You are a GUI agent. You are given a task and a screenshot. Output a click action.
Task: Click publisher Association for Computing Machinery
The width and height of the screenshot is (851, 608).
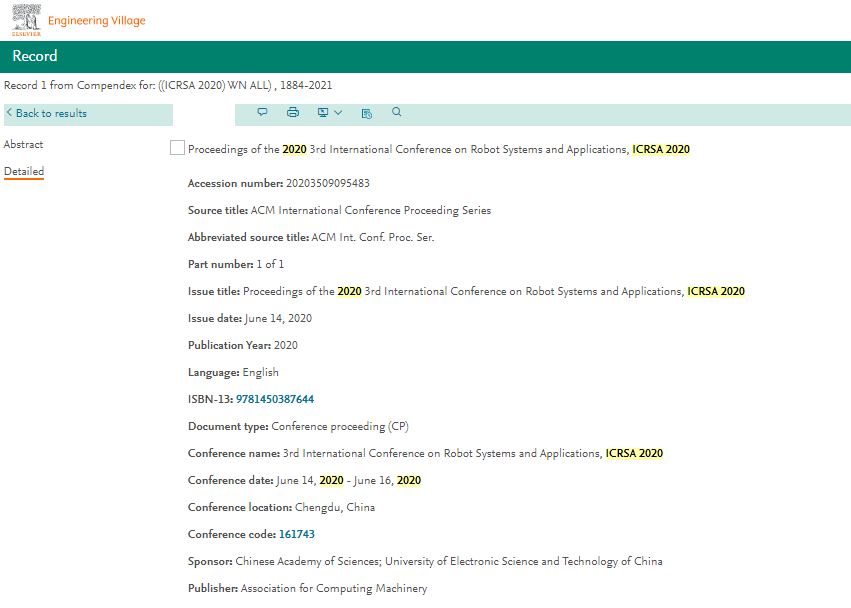tap(334, 588)
